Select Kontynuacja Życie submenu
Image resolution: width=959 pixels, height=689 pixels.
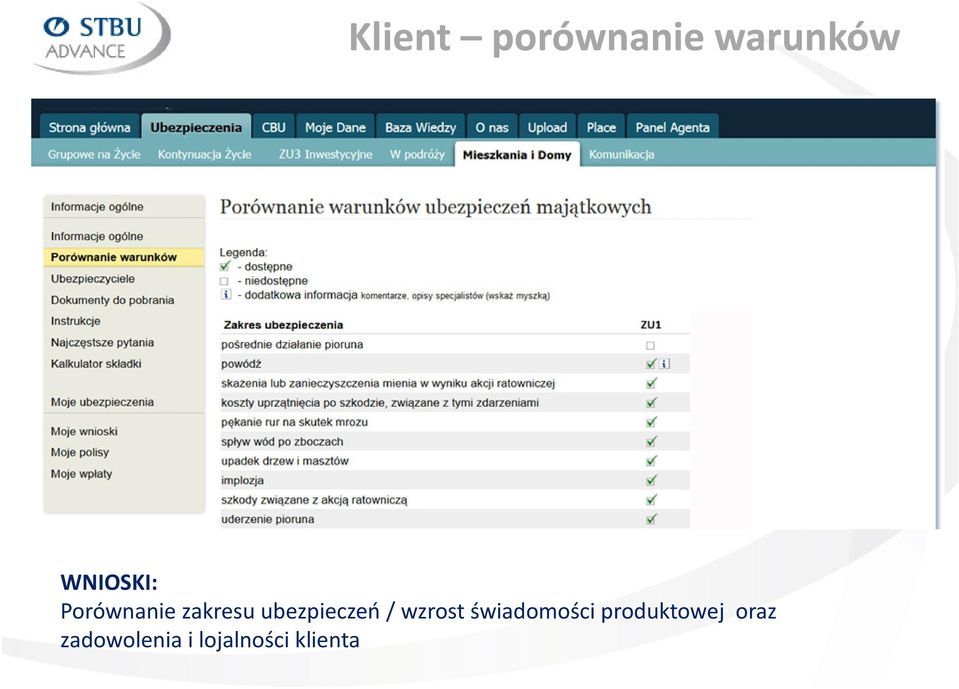point(204,154)
